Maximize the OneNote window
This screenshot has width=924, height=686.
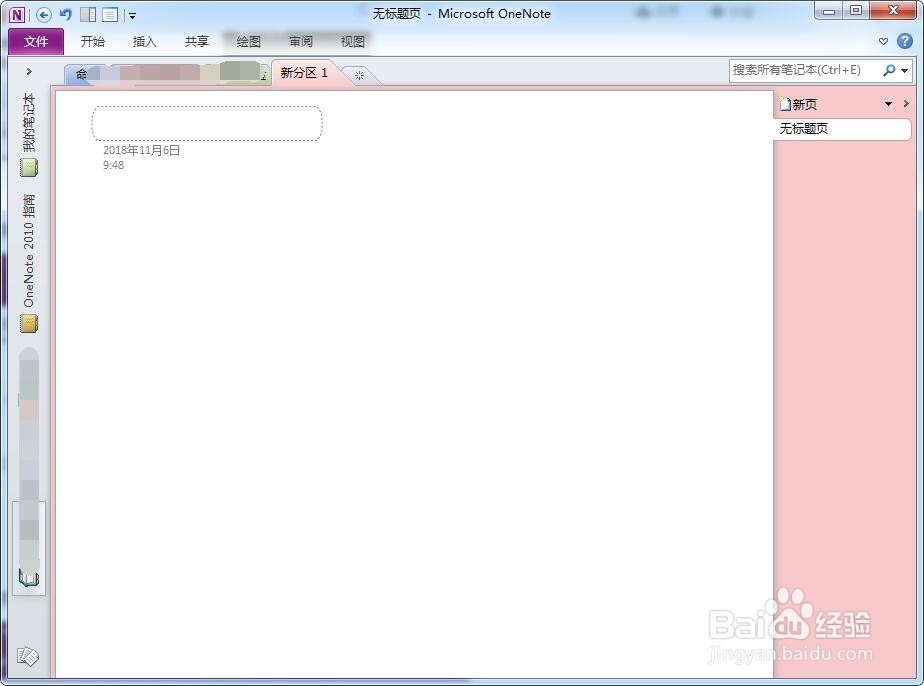(x=856, y=11)
